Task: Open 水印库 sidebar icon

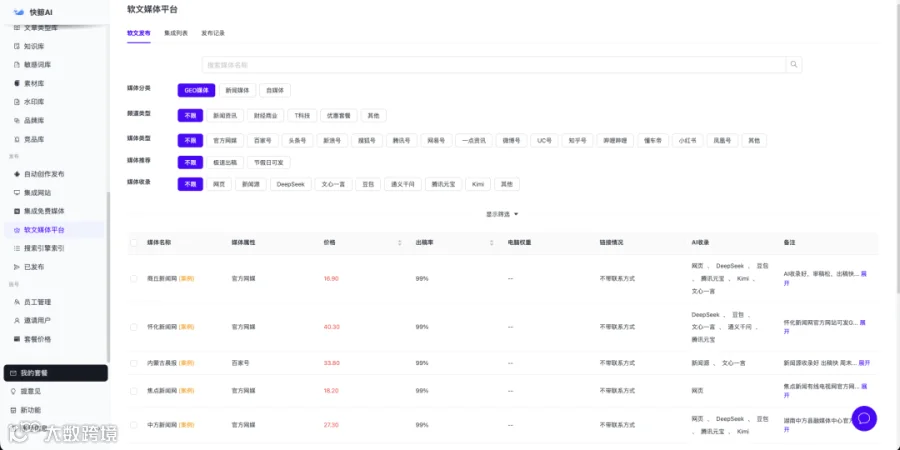Action: (17, 102)
